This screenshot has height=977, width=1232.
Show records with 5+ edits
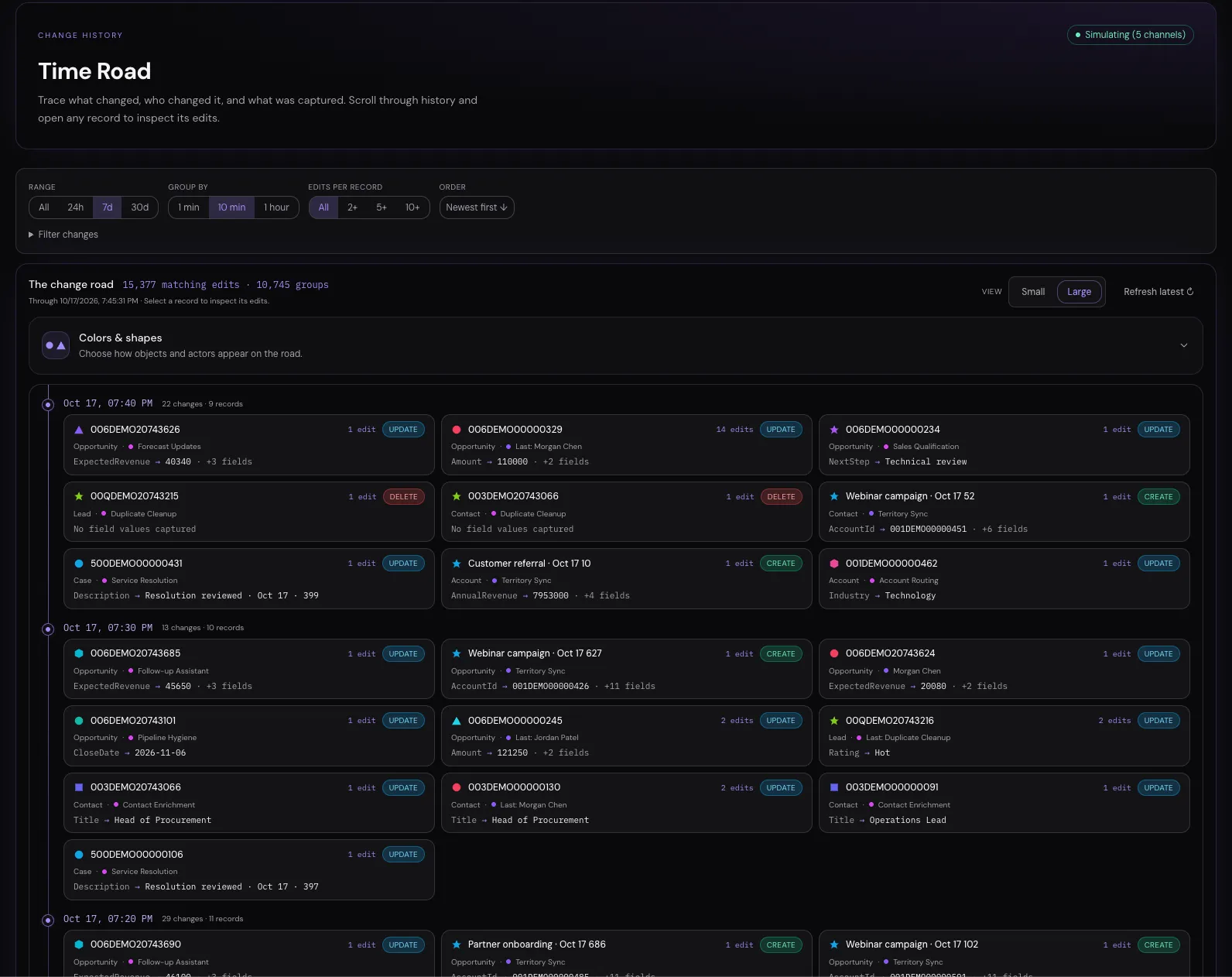382,207
